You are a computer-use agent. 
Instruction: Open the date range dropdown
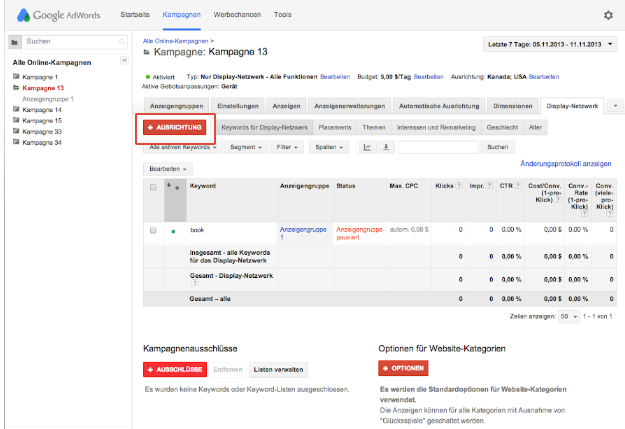(550, 44)
